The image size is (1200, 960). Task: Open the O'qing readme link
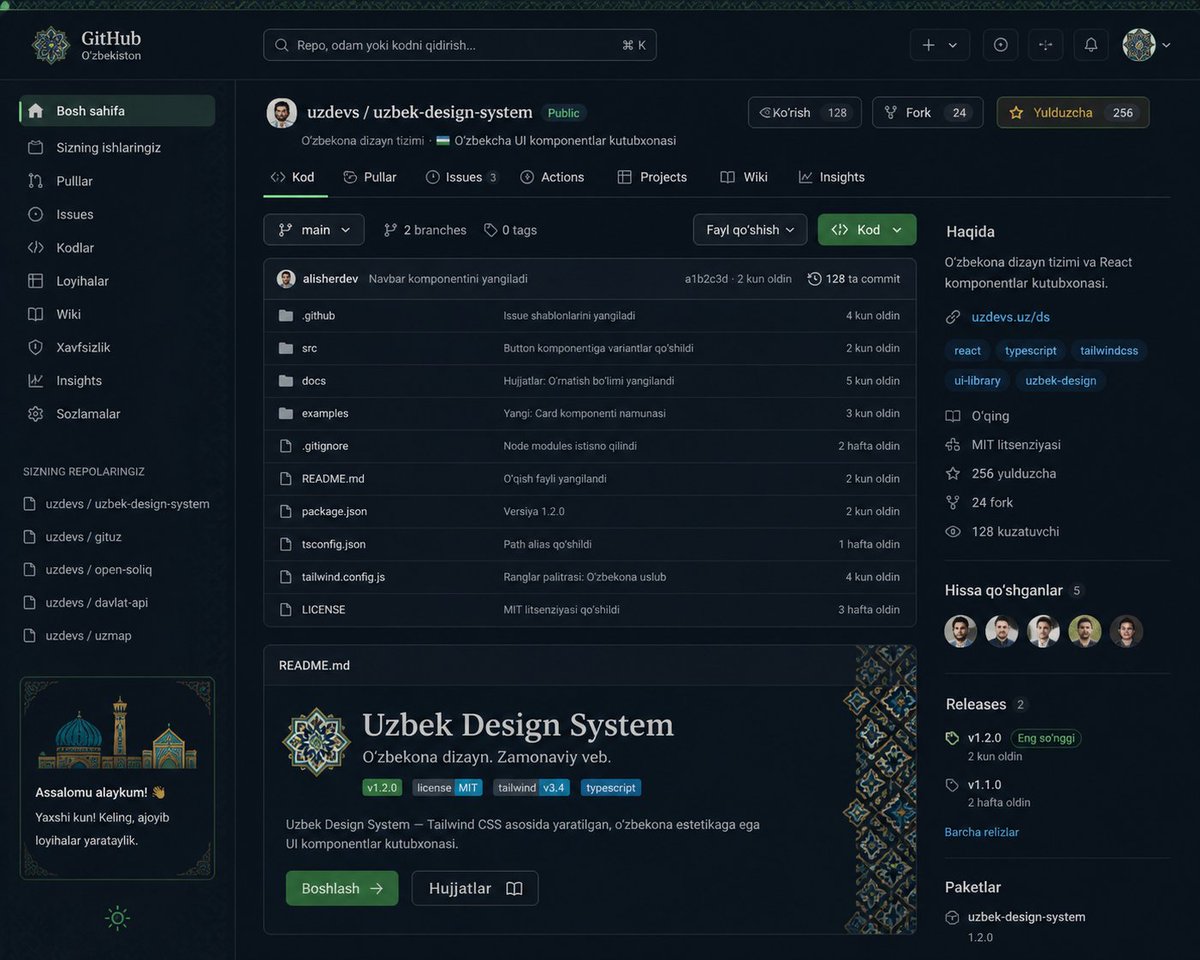[x=978, y=416]
